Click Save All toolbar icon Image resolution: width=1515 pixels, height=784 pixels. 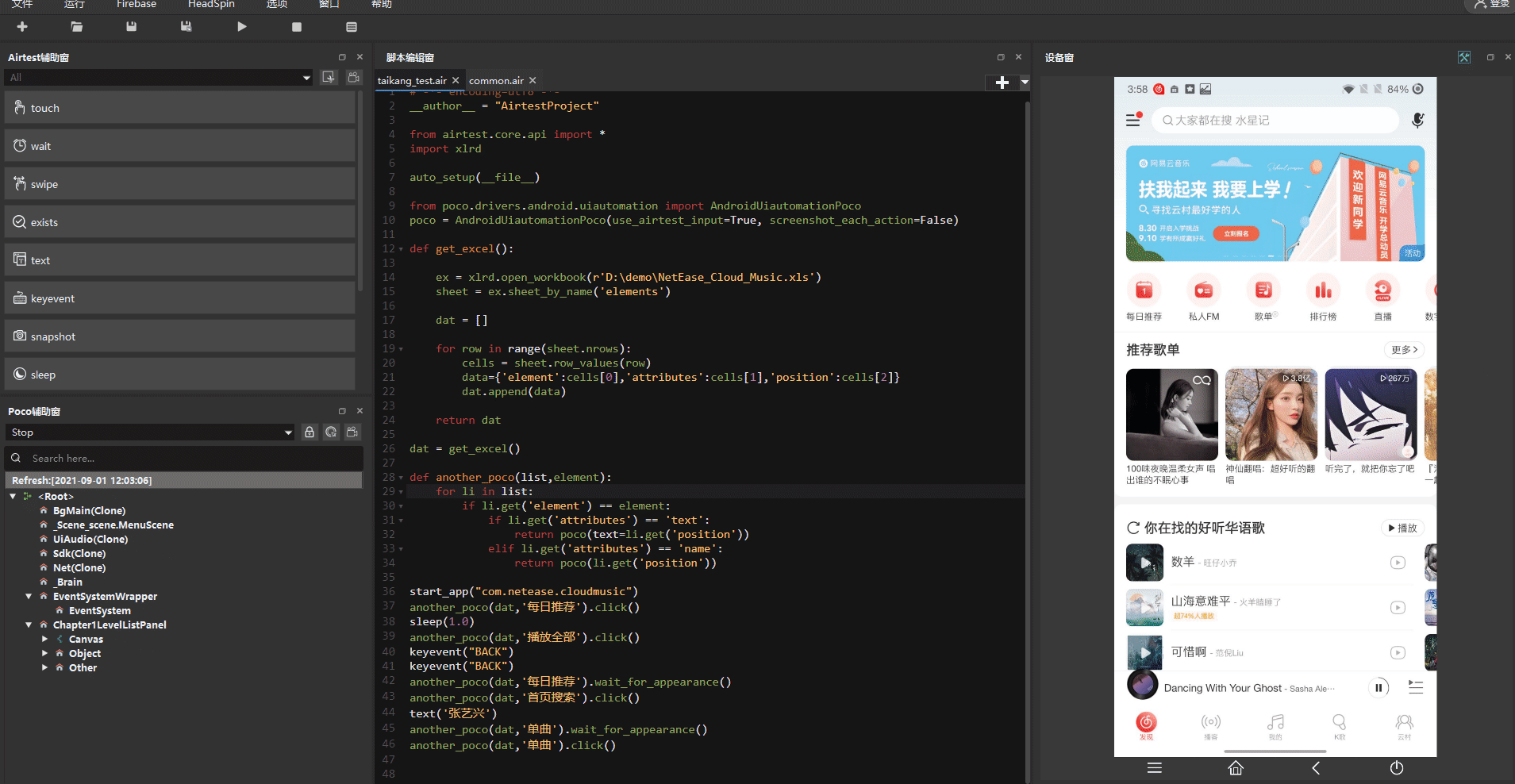186,27
